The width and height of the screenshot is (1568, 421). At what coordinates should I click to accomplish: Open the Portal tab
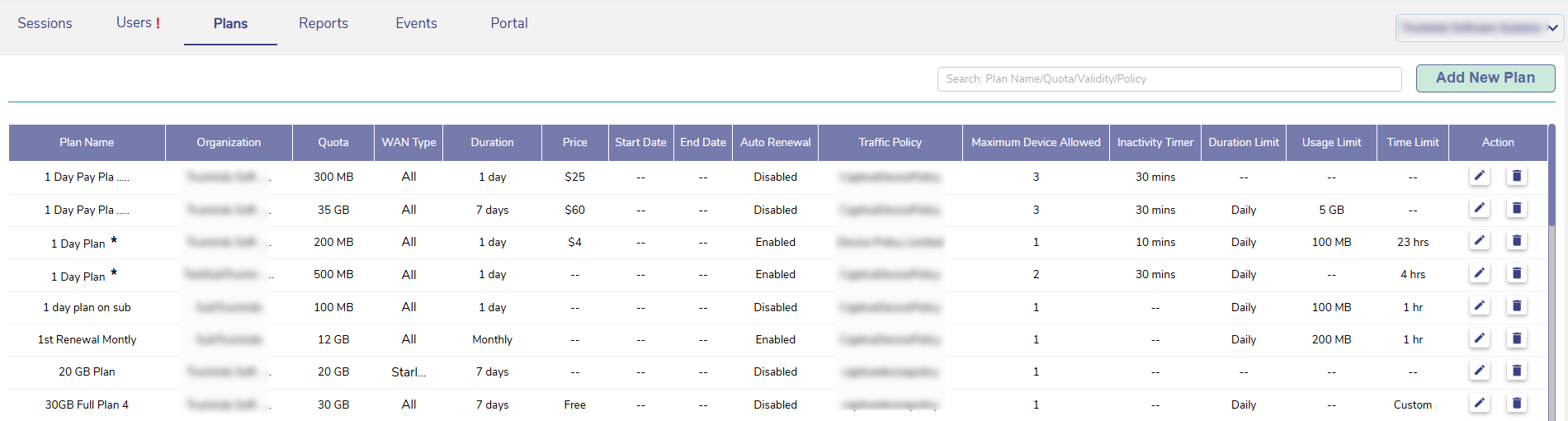[x=508, y=23]
